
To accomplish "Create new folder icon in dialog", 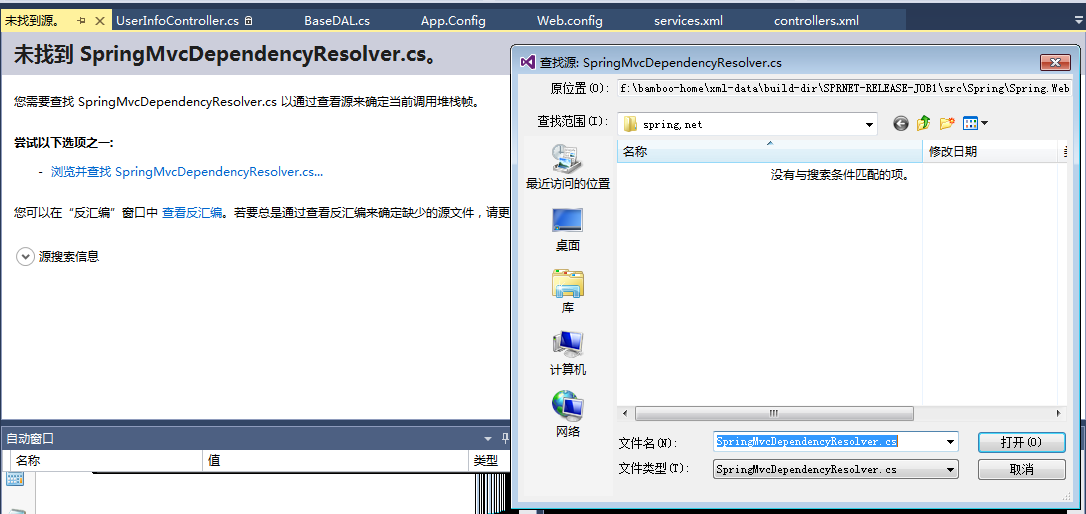I will [x=947, y=124].
